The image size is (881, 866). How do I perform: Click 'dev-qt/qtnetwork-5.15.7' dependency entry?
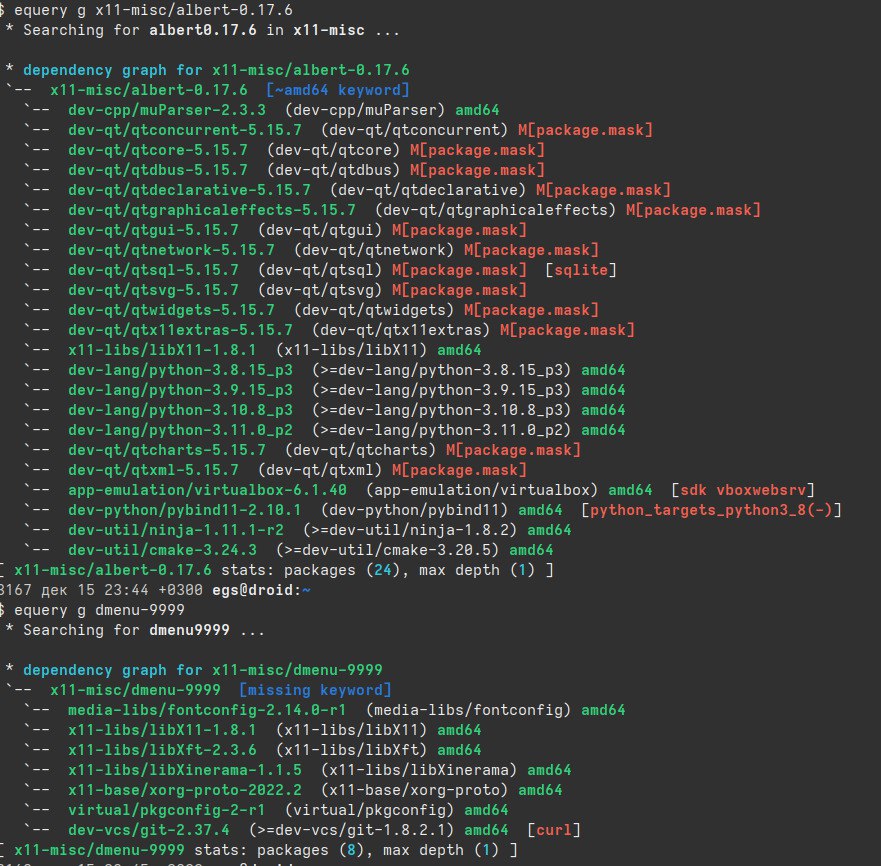pos(171,250)
